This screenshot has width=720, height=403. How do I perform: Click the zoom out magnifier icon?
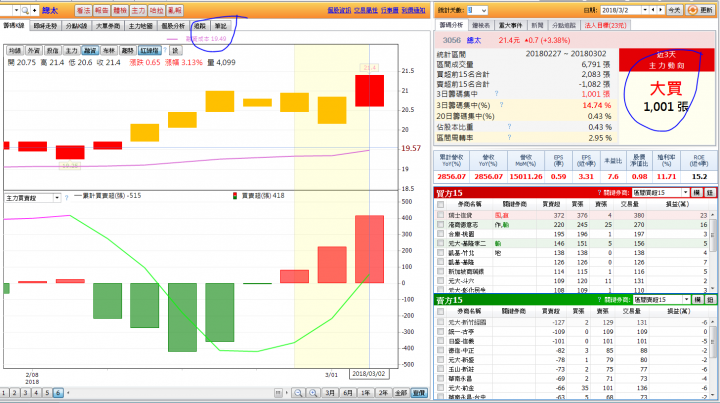point(298,393)
